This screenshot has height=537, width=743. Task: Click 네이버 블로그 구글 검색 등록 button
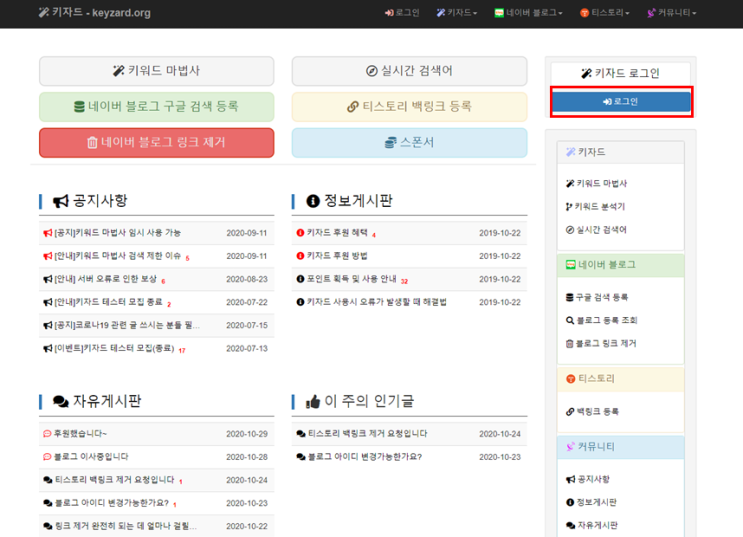tap(156, 107)
